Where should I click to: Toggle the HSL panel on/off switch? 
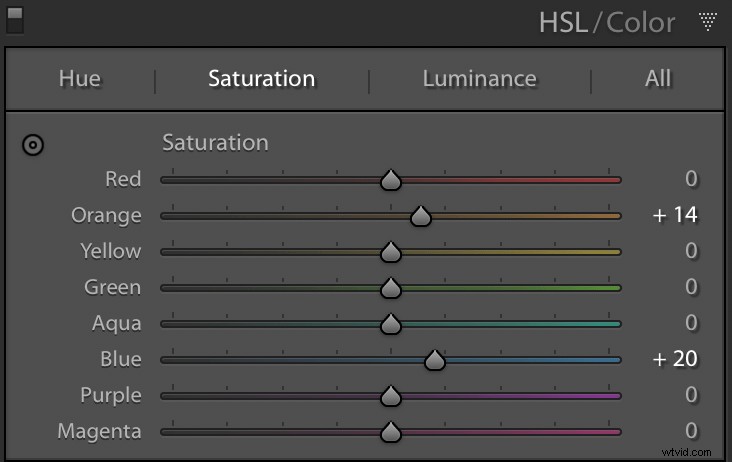point(14,20)
